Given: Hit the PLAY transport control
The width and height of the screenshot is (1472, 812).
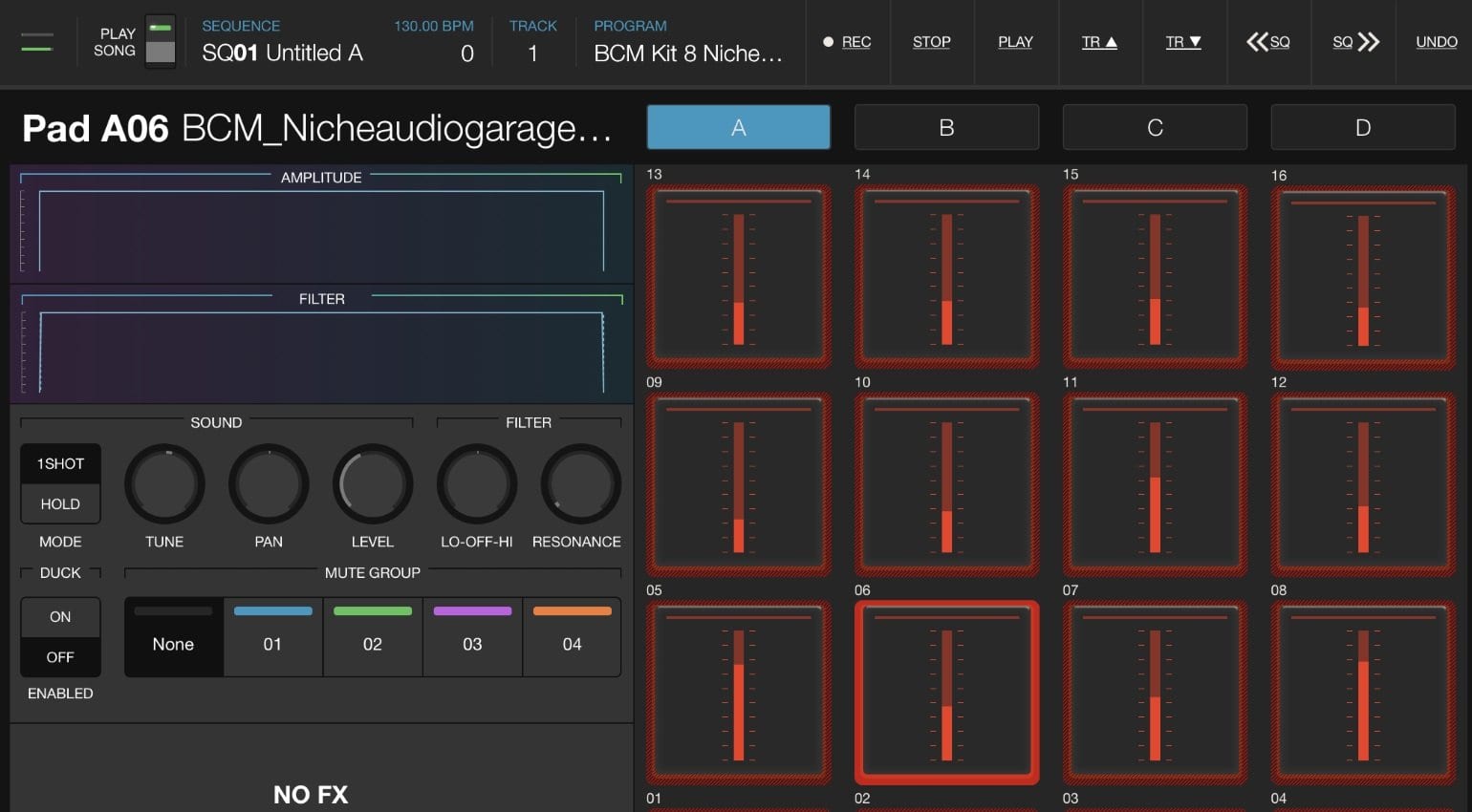Looking at the screenshot, I should click(1015, 42).
